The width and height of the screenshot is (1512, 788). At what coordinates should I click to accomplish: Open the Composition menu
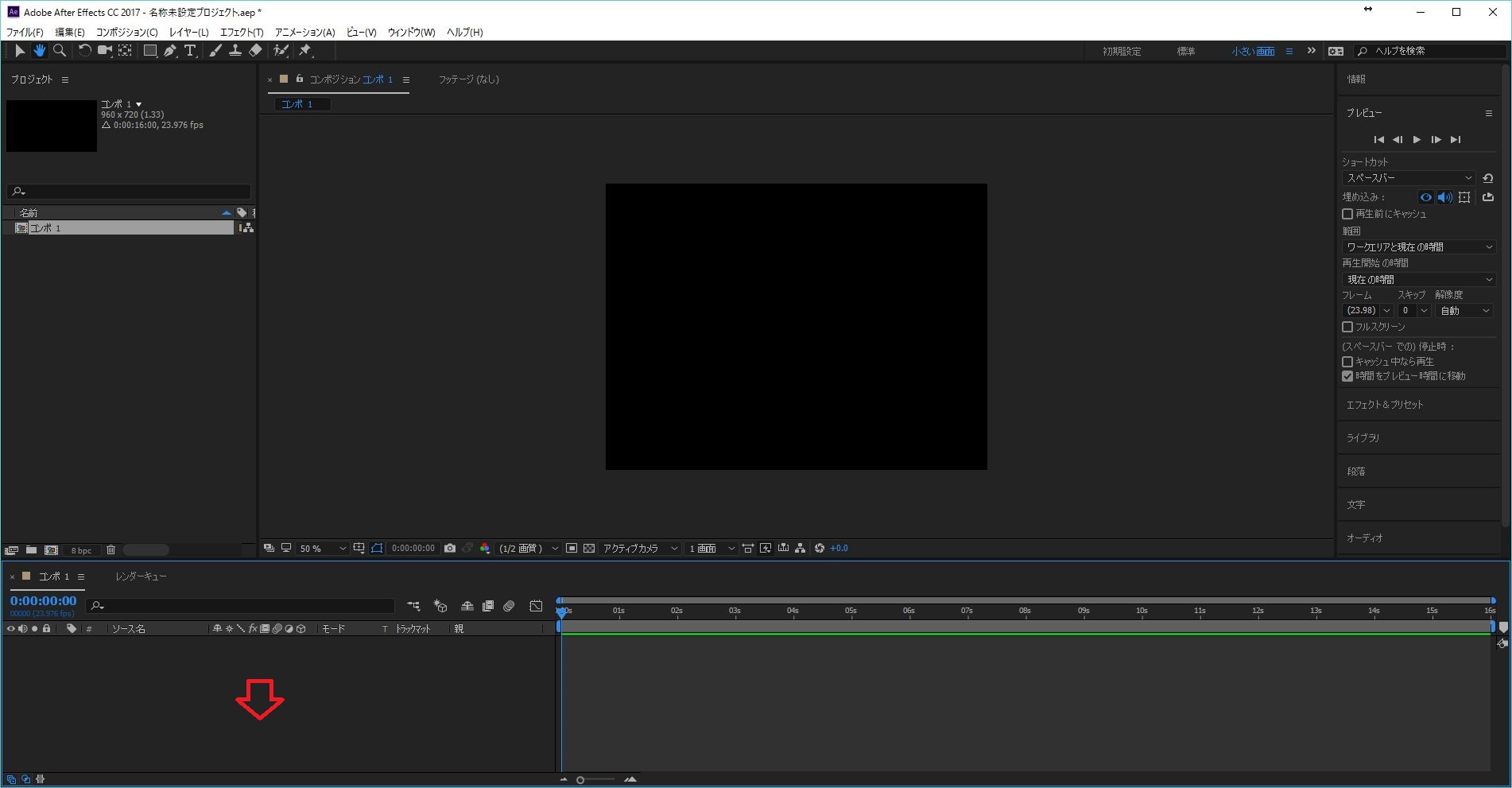click(126, 33)
